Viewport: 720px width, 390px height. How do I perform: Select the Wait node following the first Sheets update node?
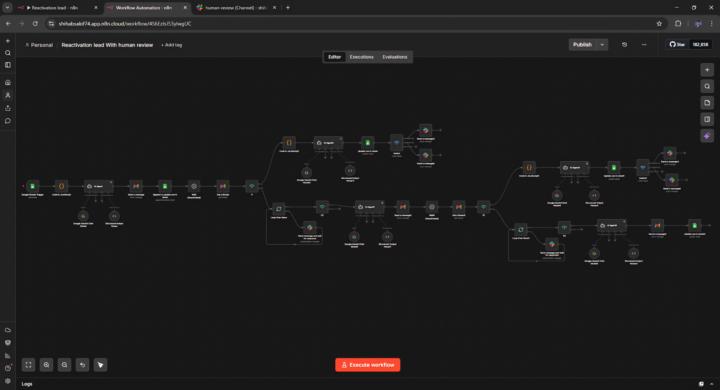coord(194,186)
